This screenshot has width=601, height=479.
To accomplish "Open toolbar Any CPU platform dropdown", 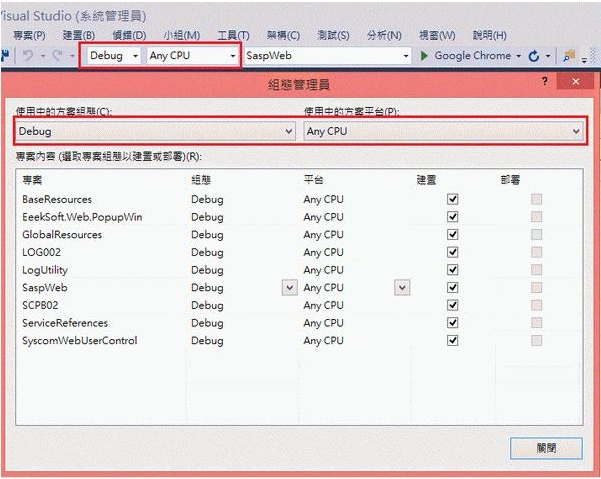I will click(x=192, y=56).
